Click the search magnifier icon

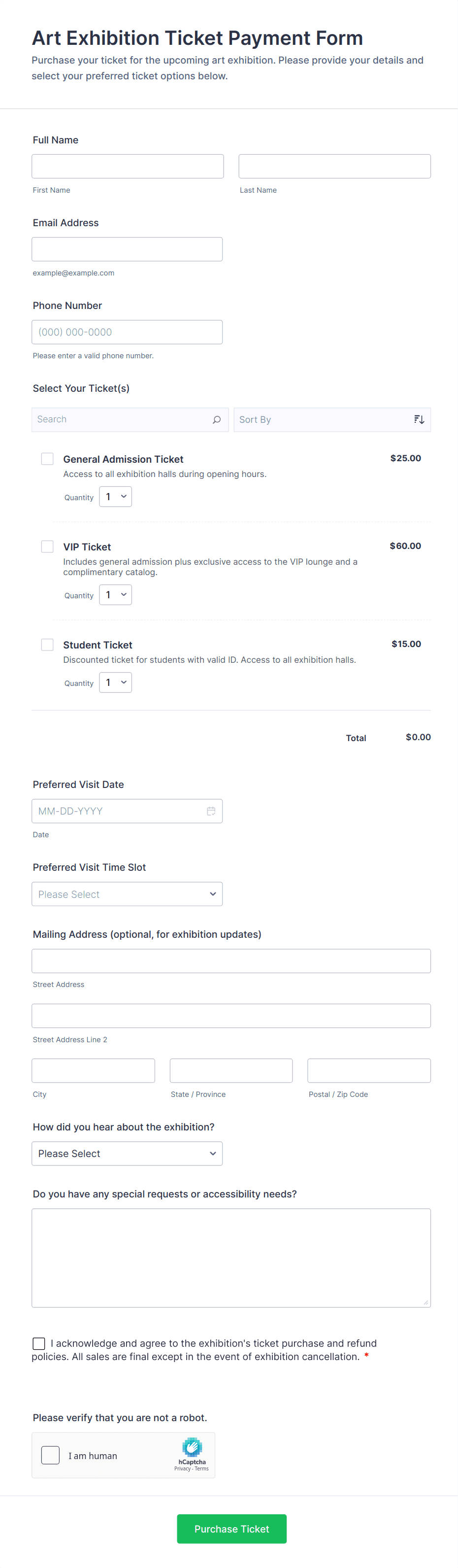point(217,420)
